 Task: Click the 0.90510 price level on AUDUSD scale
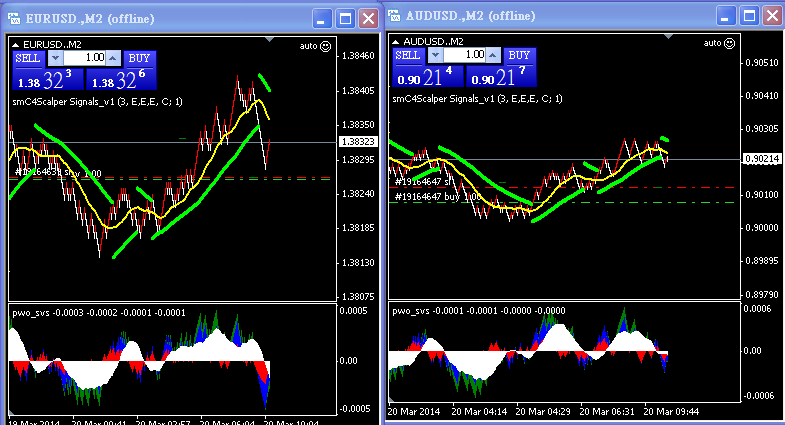pyautogui.click(x=762, y=63)
